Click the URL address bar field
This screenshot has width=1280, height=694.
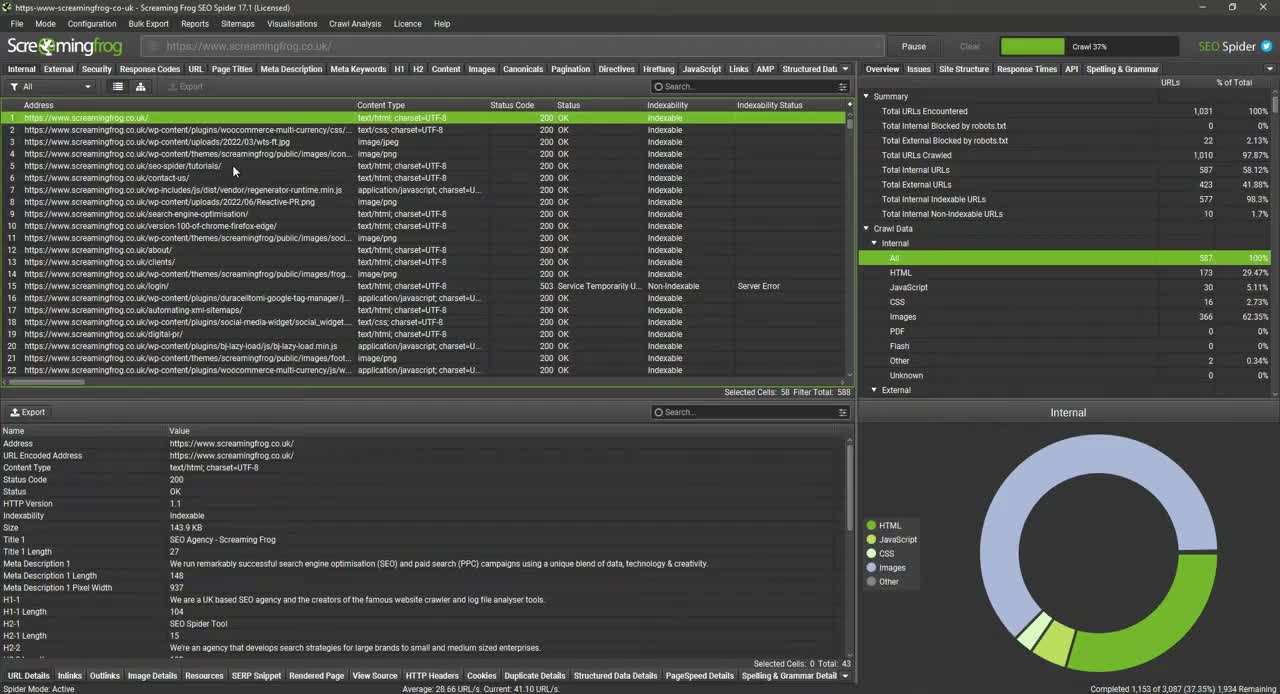(512, 46)
